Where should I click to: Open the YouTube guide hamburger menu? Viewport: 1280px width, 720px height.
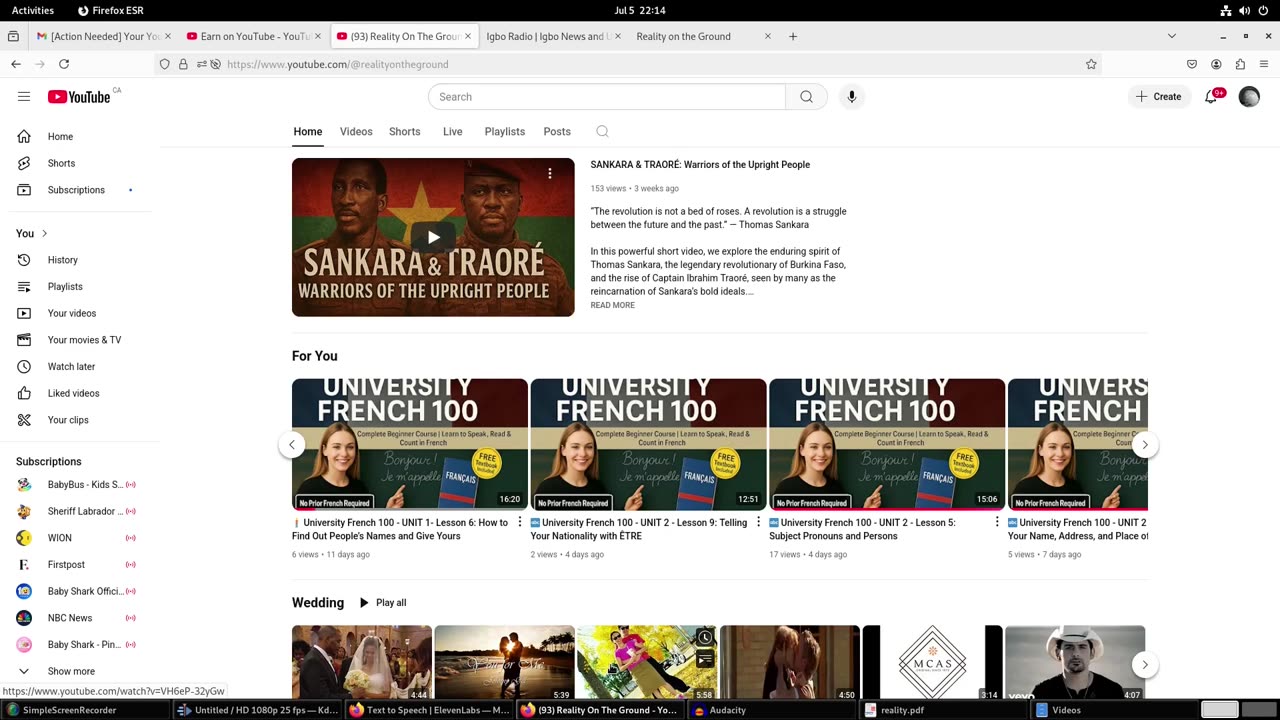pos(24,97)
